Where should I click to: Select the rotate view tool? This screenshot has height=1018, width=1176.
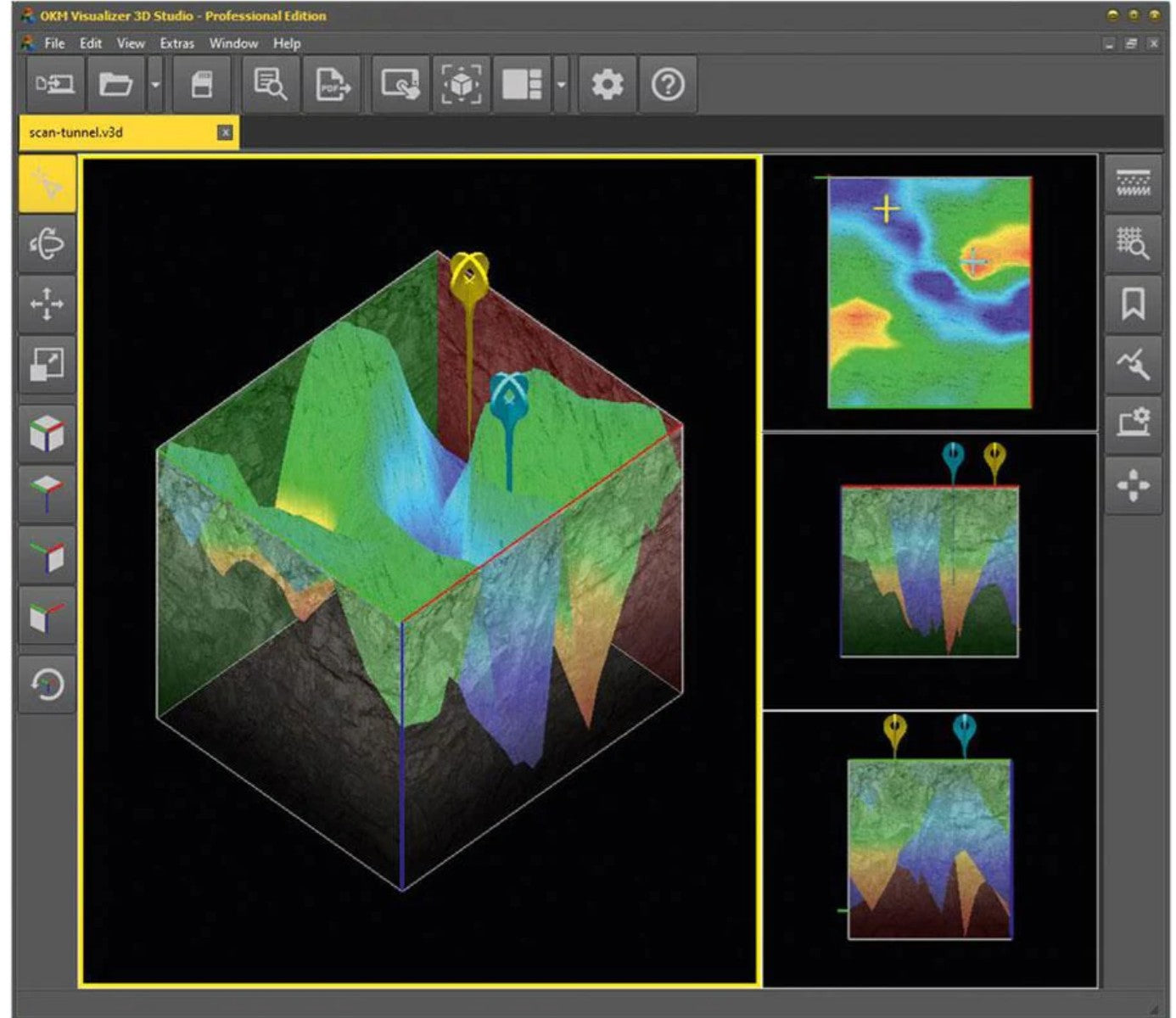pos(47,244)
